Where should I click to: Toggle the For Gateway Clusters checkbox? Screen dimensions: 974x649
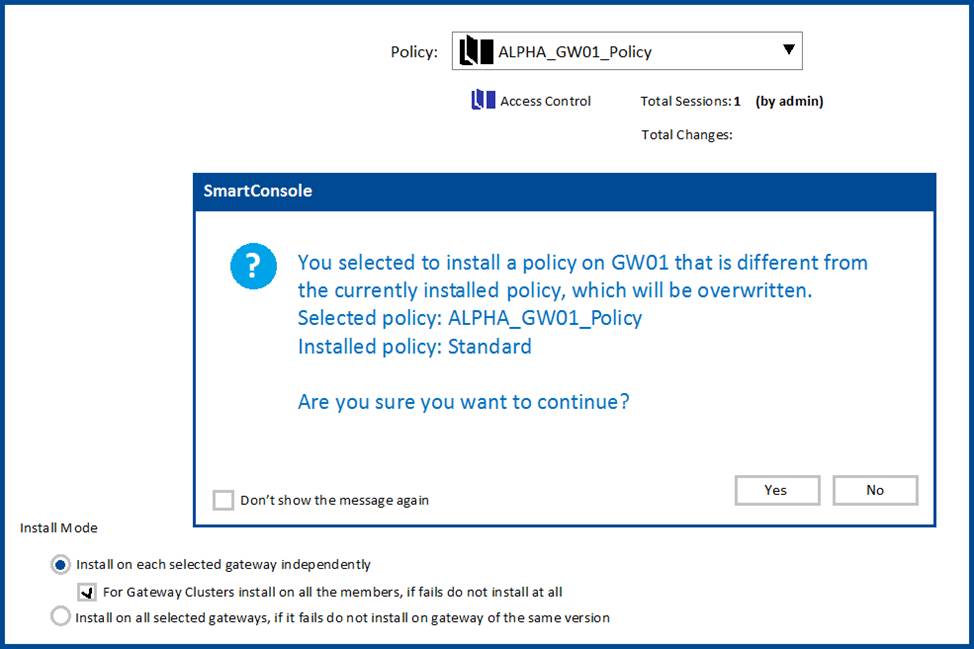point(87,592)
